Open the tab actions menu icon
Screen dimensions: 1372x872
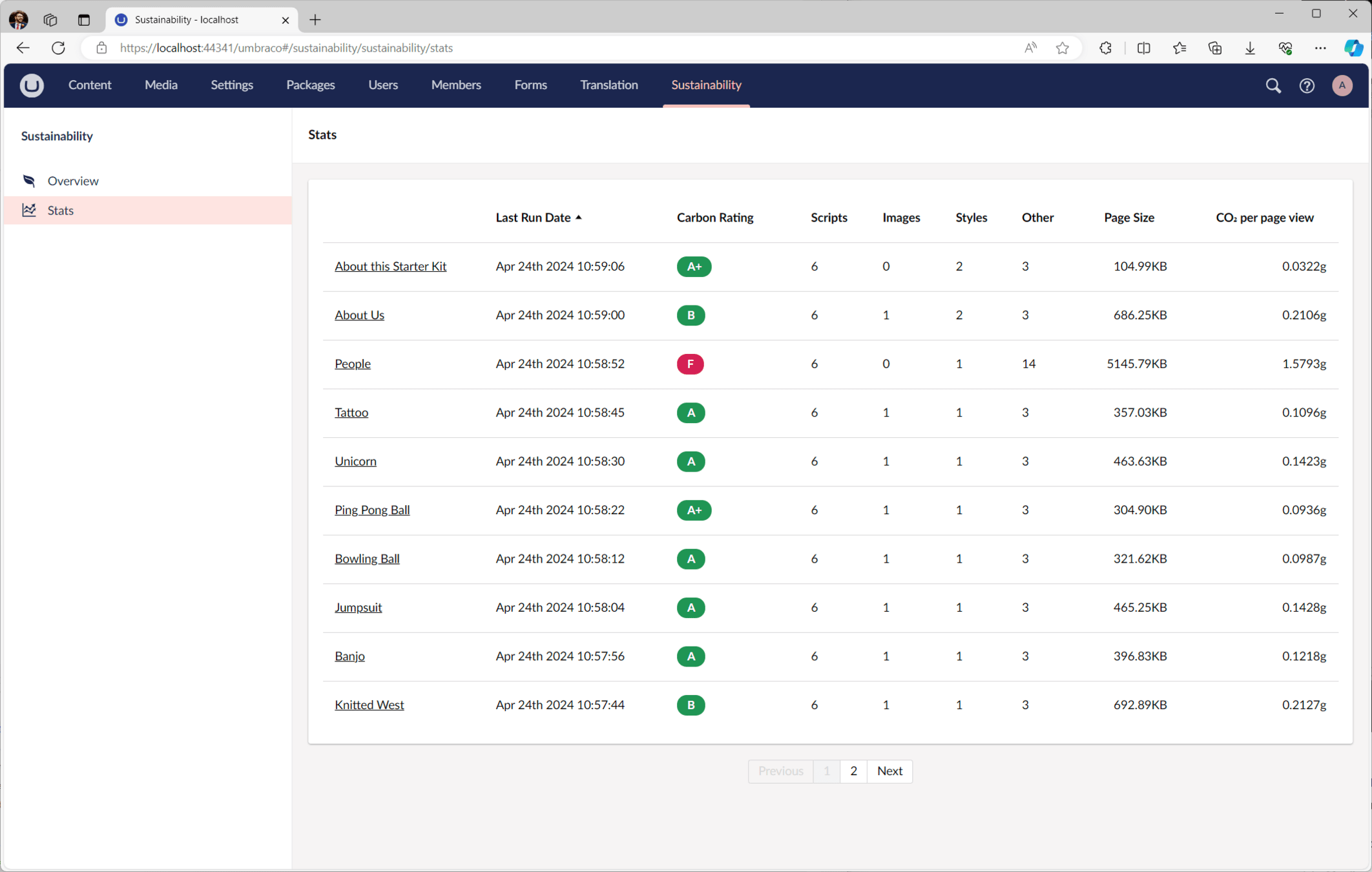coord(83,19)
